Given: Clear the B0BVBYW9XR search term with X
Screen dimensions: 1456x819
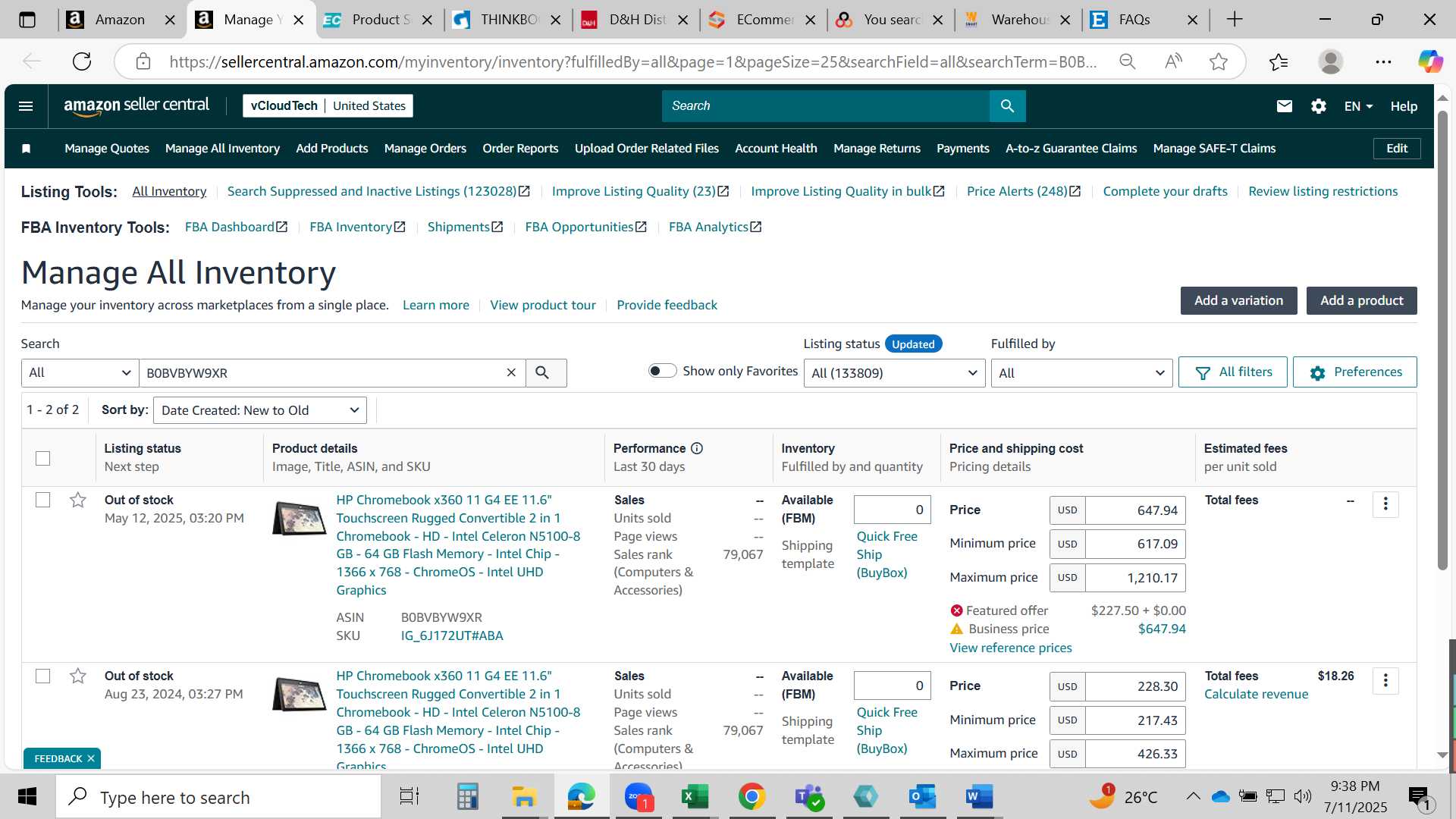Looking at the screenshot, I should coord(511,372).
